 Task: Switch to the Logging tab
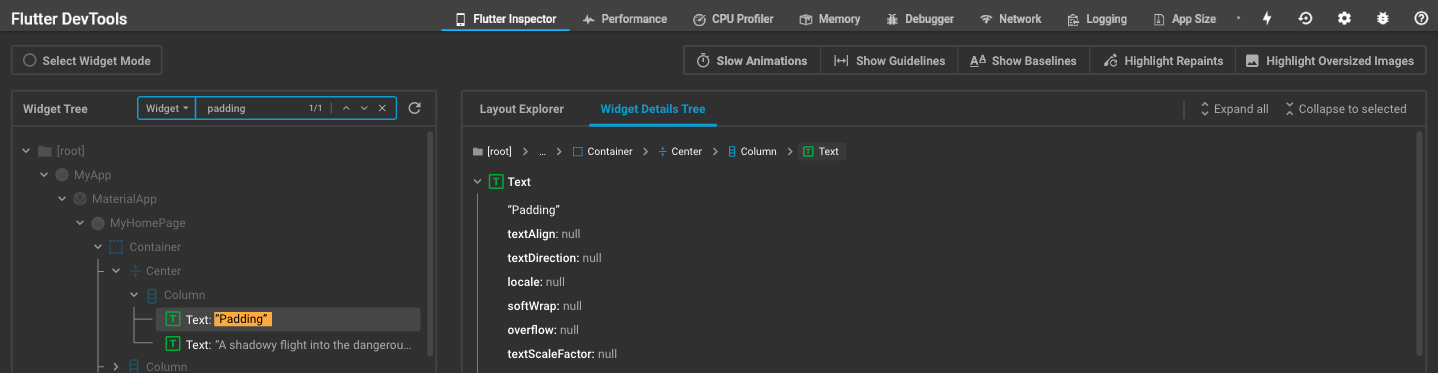(x=1097, y=19)
